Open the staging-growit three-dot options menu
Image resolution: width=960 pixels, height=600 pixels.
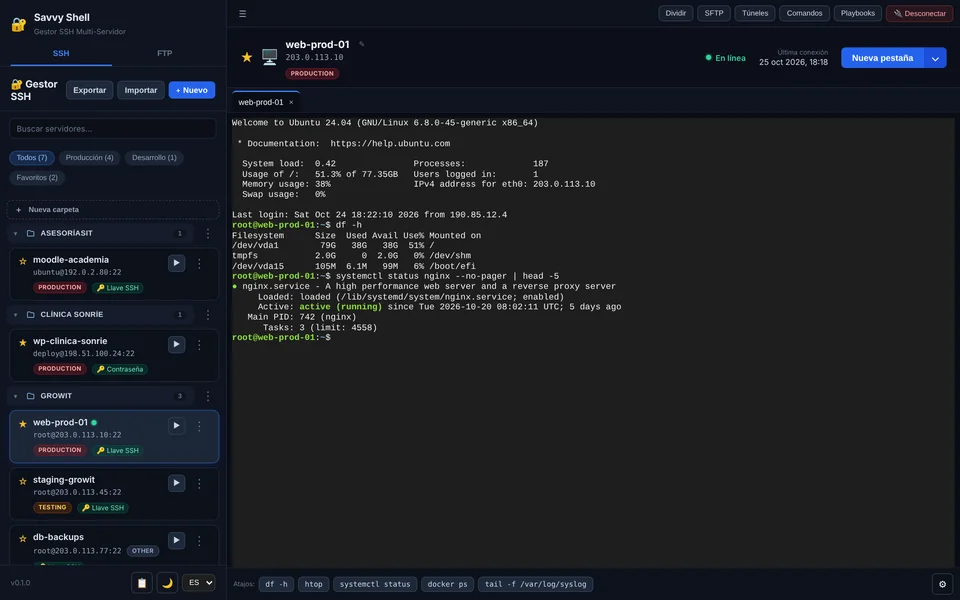click(x=199, y=483)
